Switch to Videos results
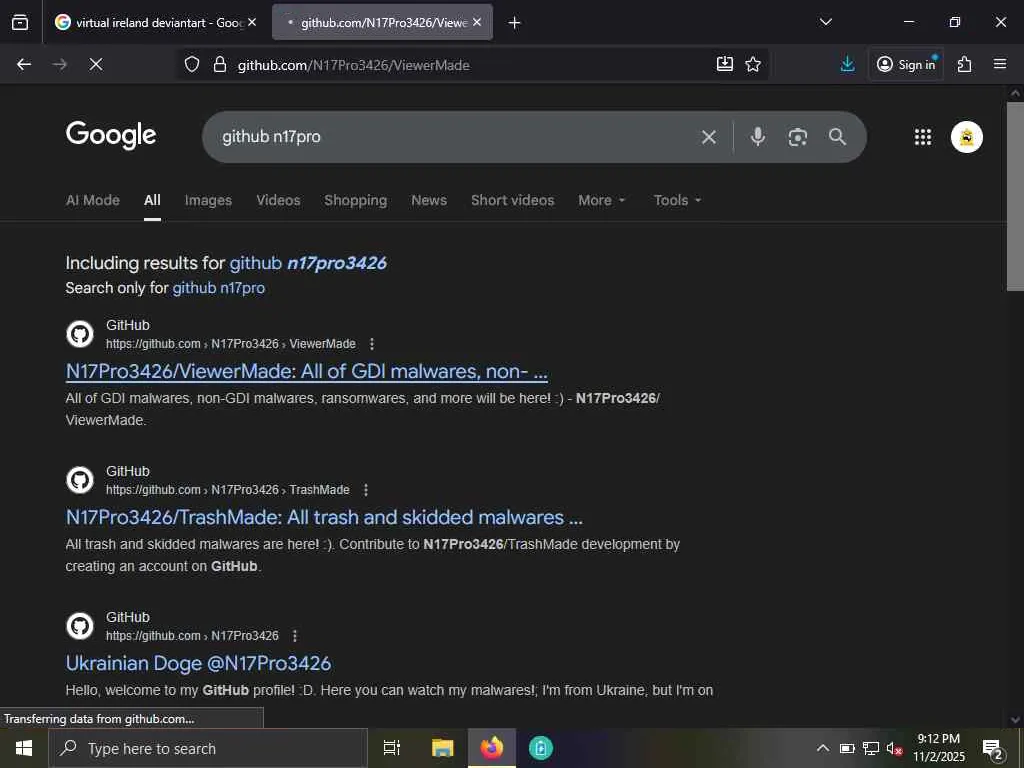1024x768 pixels. pyautogui.click(x=278, y=200)
